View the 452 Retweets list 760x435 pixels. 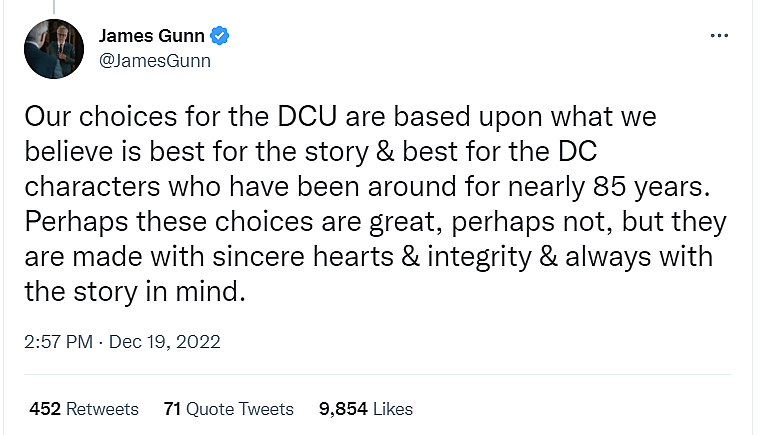click(84, 409)
